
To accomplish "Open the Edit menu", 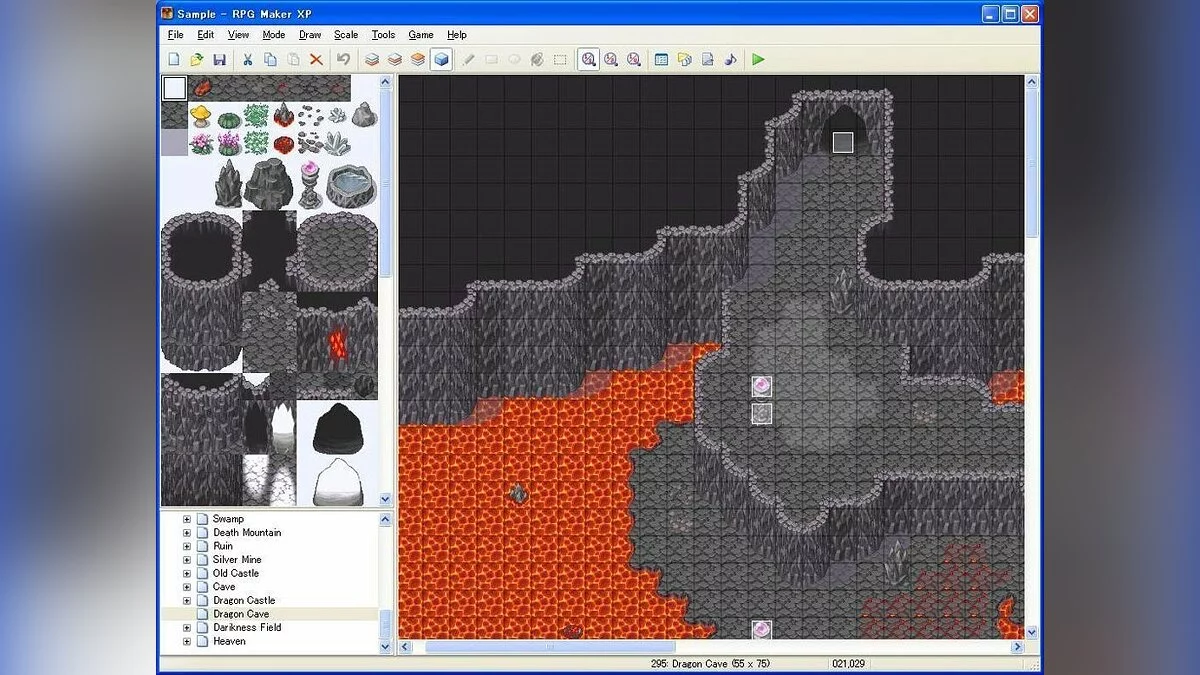I will coord(206,35).
